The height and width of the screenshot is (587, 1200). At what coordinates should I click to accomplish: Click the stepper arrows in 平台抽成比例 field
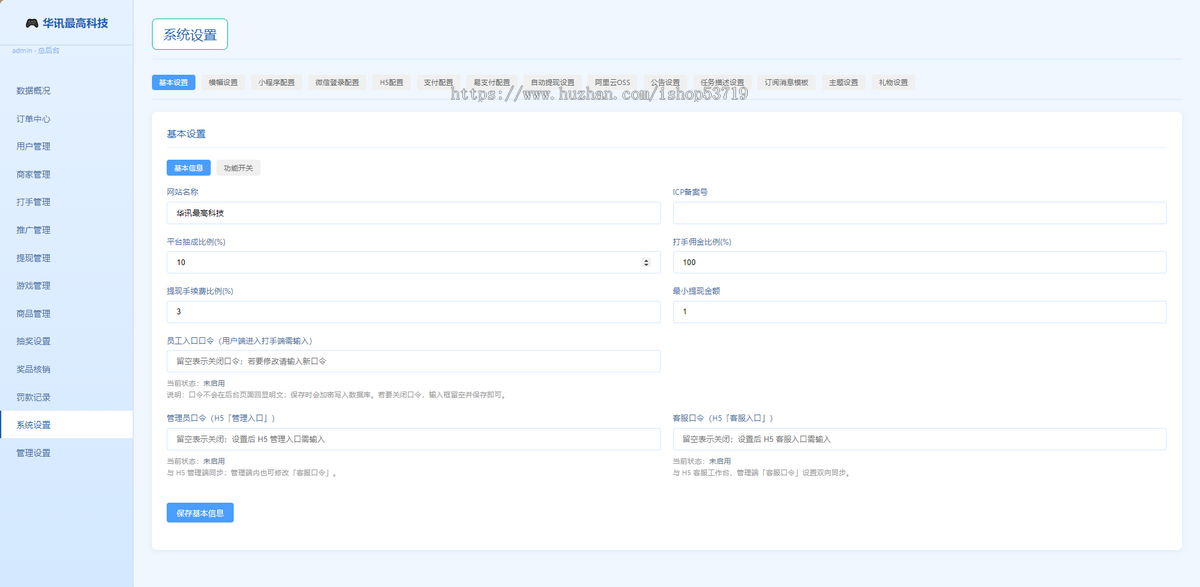tap(646, 262)
